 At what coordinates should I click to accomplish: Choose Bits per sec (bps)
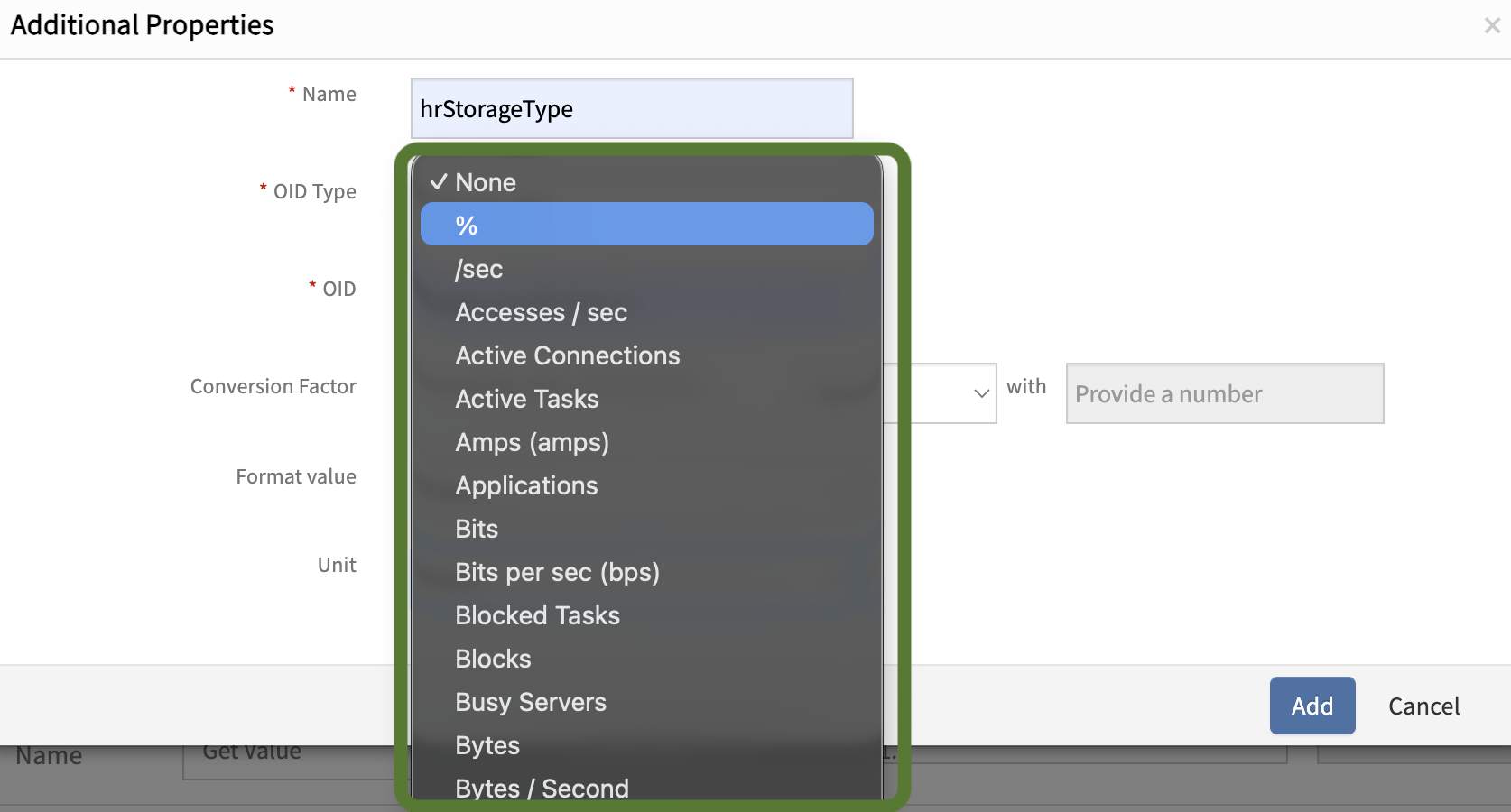[x=557, y=572]
